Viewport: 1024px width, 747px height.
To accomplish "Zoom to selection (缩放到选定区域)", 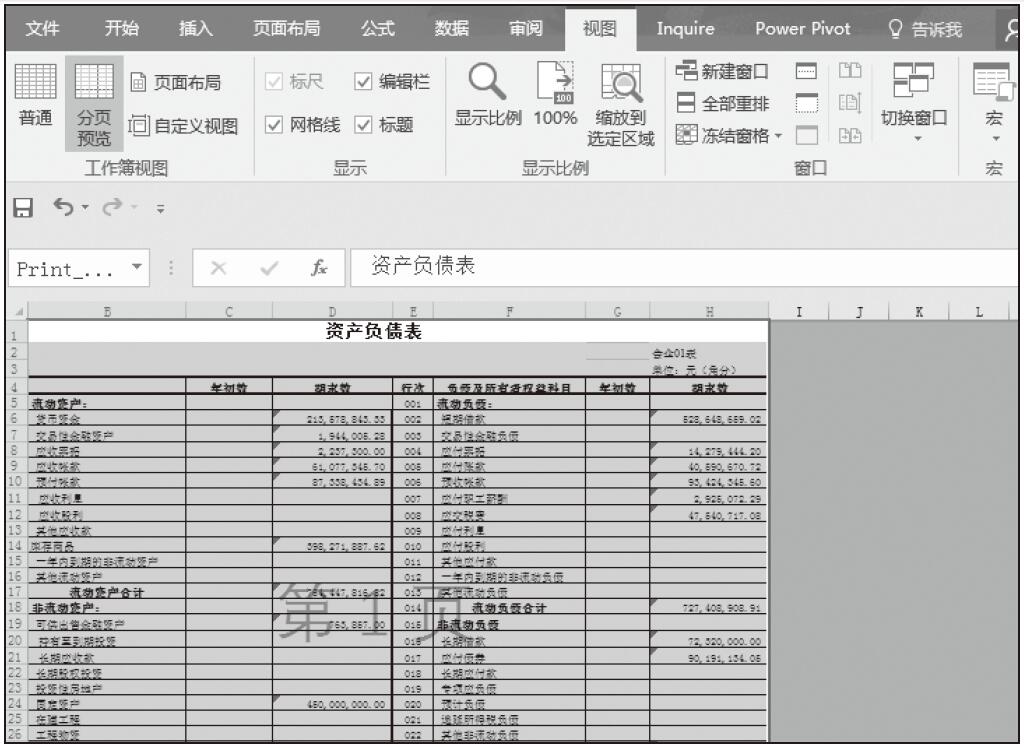I will pyautogui.click(x=621, y=104).
